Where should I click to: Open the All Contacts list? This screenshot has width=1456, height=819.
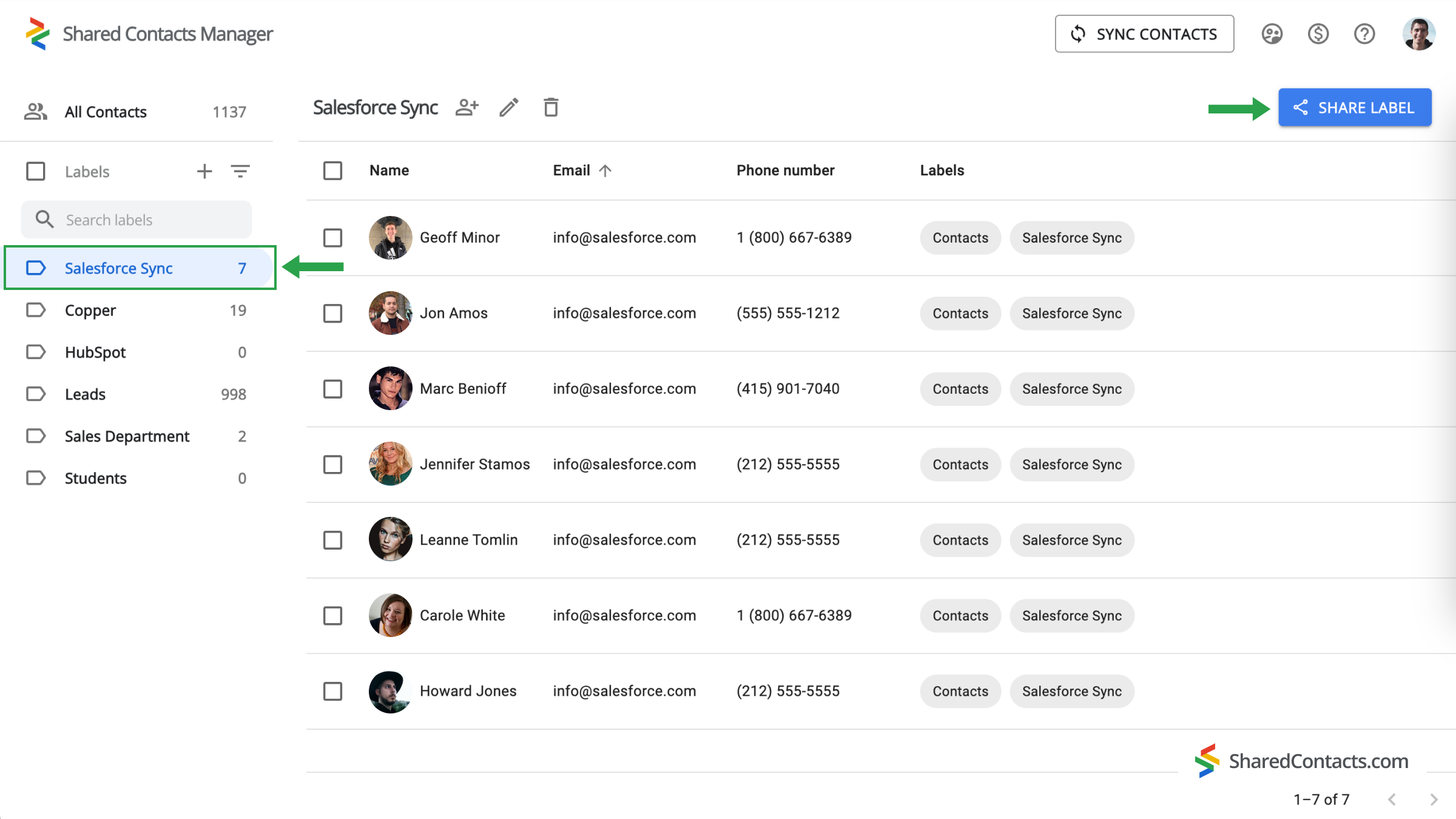pos(136,112)
